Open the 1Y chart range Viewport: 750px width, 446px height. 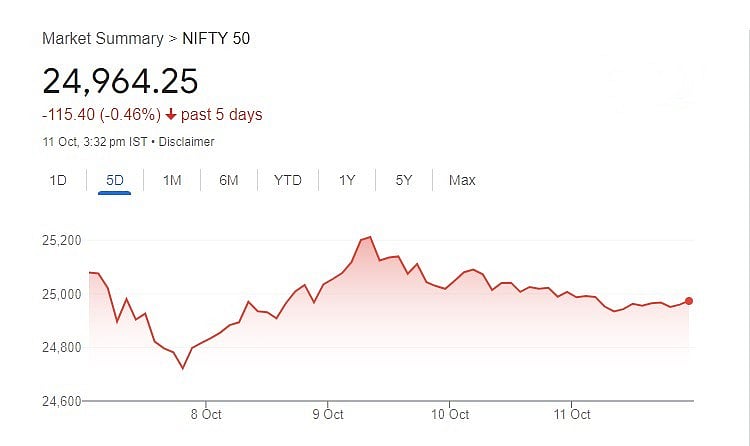[x=347, y=180]
